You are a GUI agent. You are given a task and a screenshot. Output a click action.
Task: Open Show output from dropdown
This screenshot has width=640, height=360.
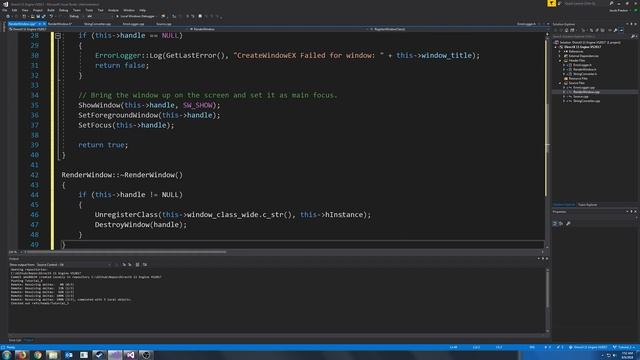[x=73, y=264]
